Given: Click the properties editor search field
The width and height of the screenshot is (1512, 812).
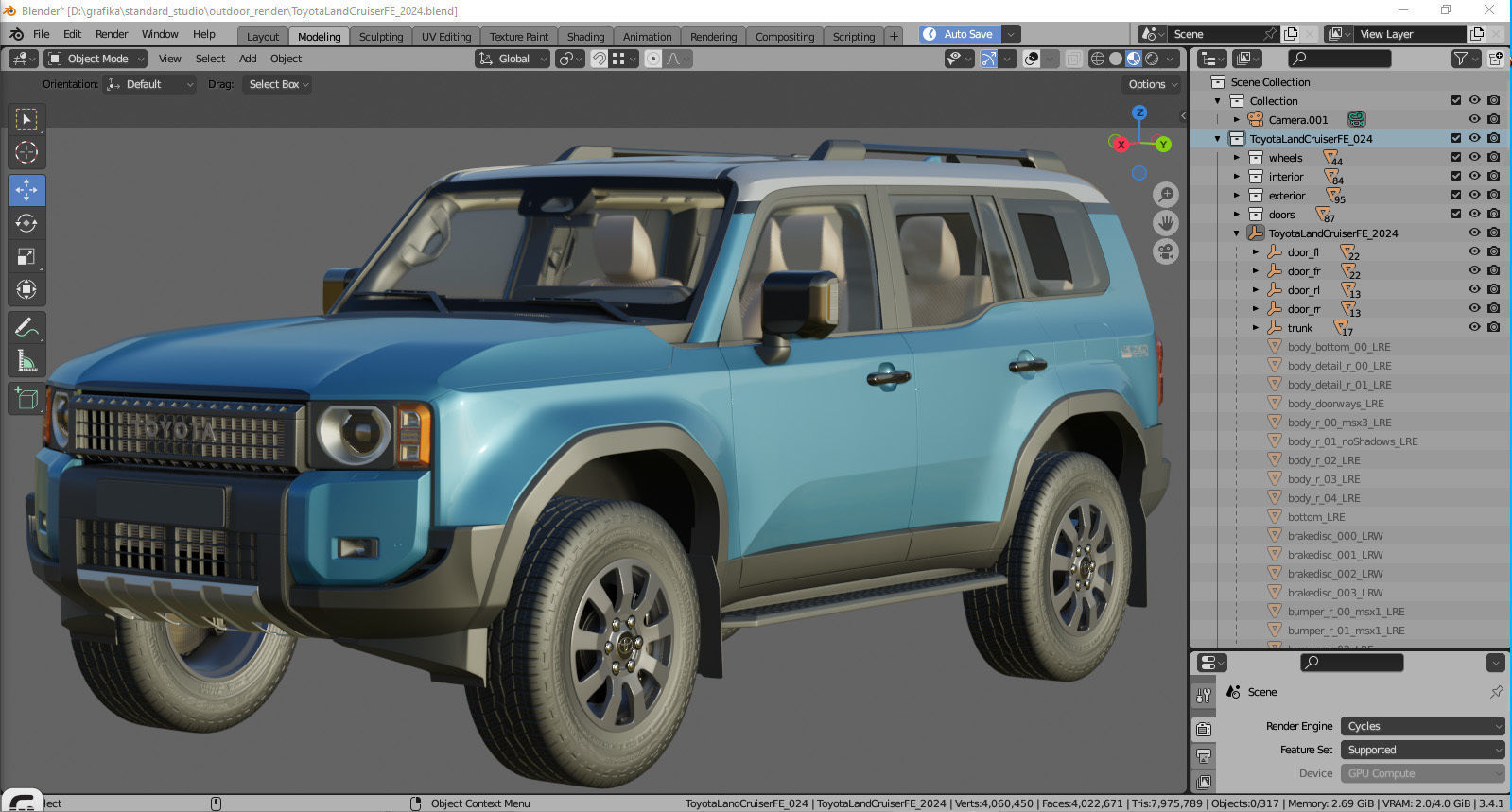Looking at the screenshot, I should point(1351,663).
